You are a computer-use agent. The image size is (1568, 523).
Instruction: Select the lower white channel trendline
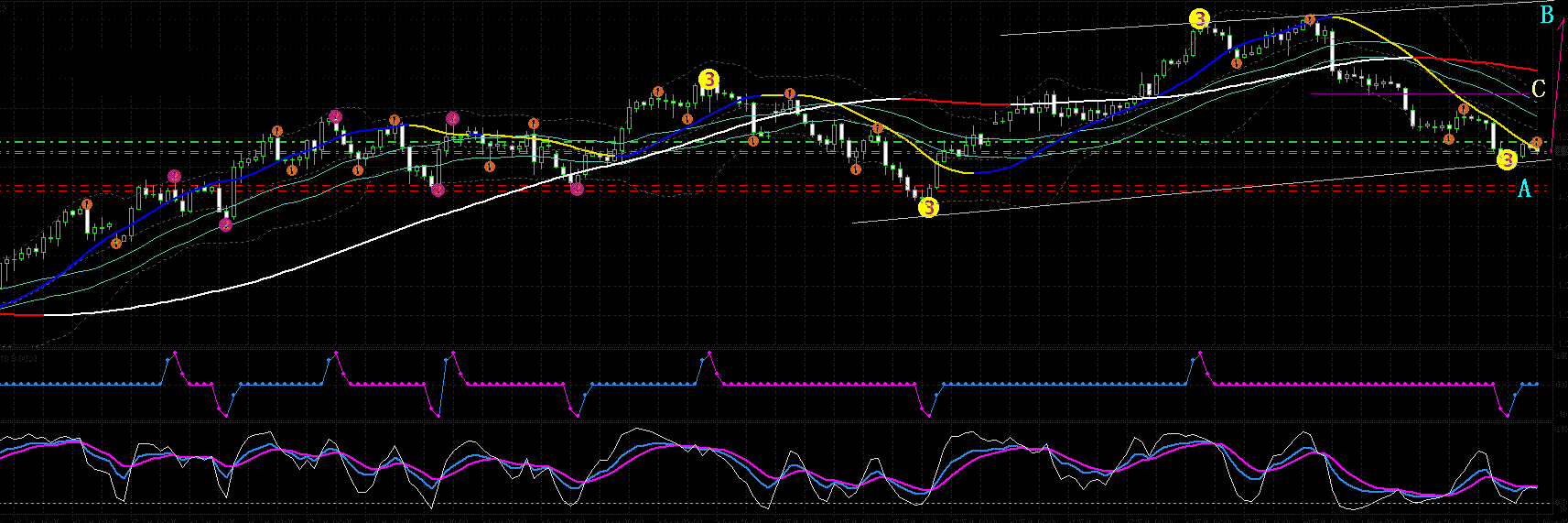coord(1202,191)
